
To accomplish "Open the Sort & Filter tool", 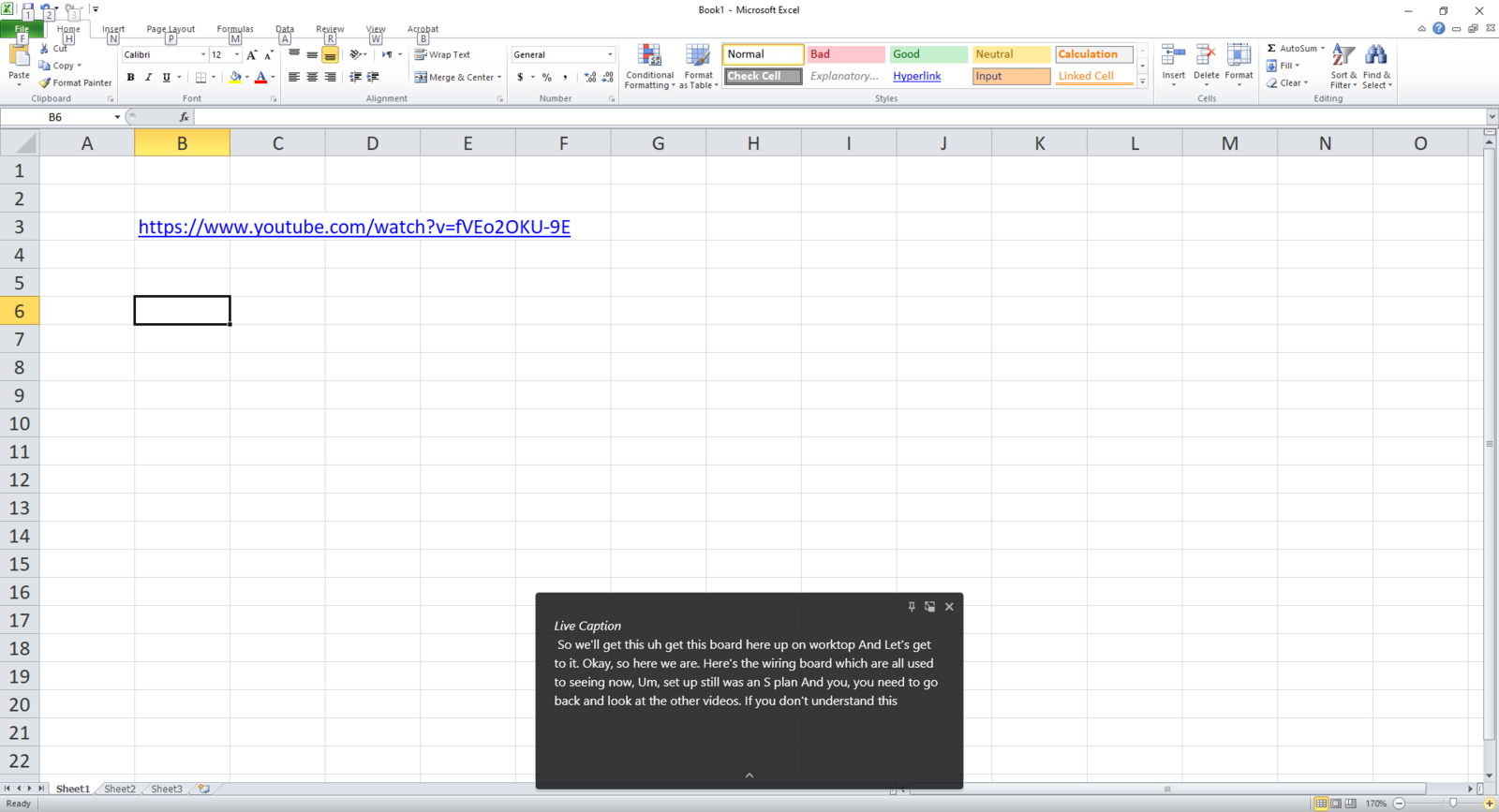I will [x=1343, y=66].
